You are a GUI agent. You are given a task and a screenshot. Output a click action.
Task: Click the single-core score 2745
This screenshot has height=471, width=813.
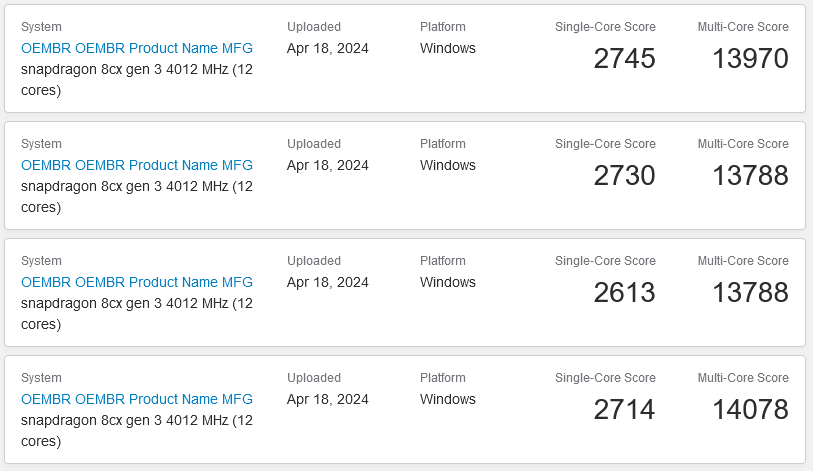pyautogui.click(x=624, y=59)
